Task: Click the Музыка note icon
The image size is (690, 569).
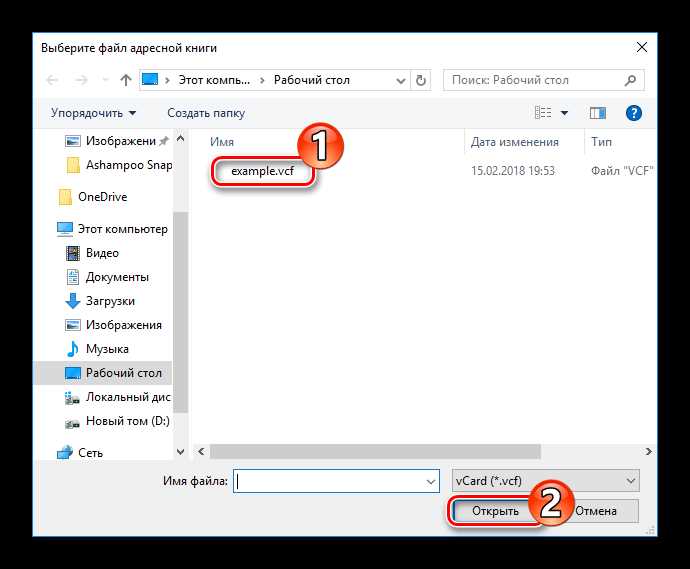Action: [73, 349]
